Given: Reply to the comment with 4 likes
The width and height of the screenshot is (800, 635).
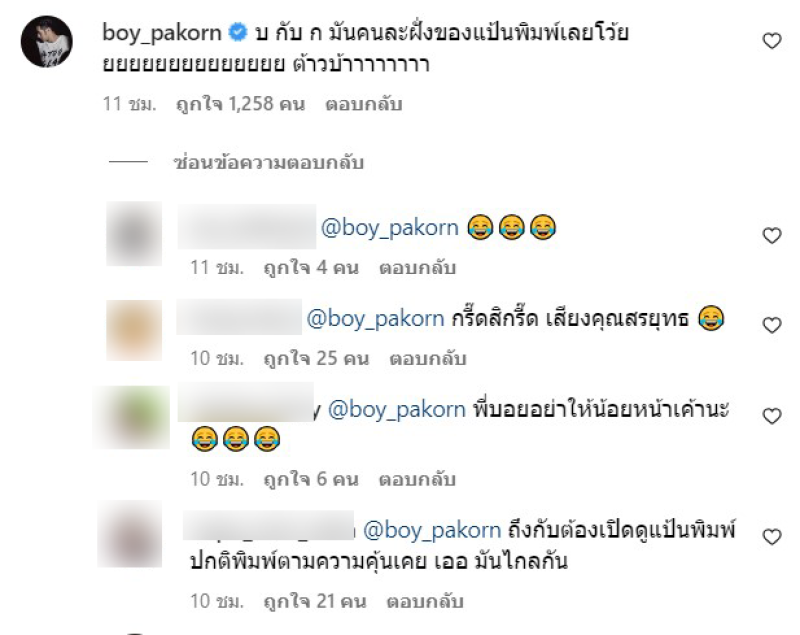Looking at the screenshot, I should (417, 268).
